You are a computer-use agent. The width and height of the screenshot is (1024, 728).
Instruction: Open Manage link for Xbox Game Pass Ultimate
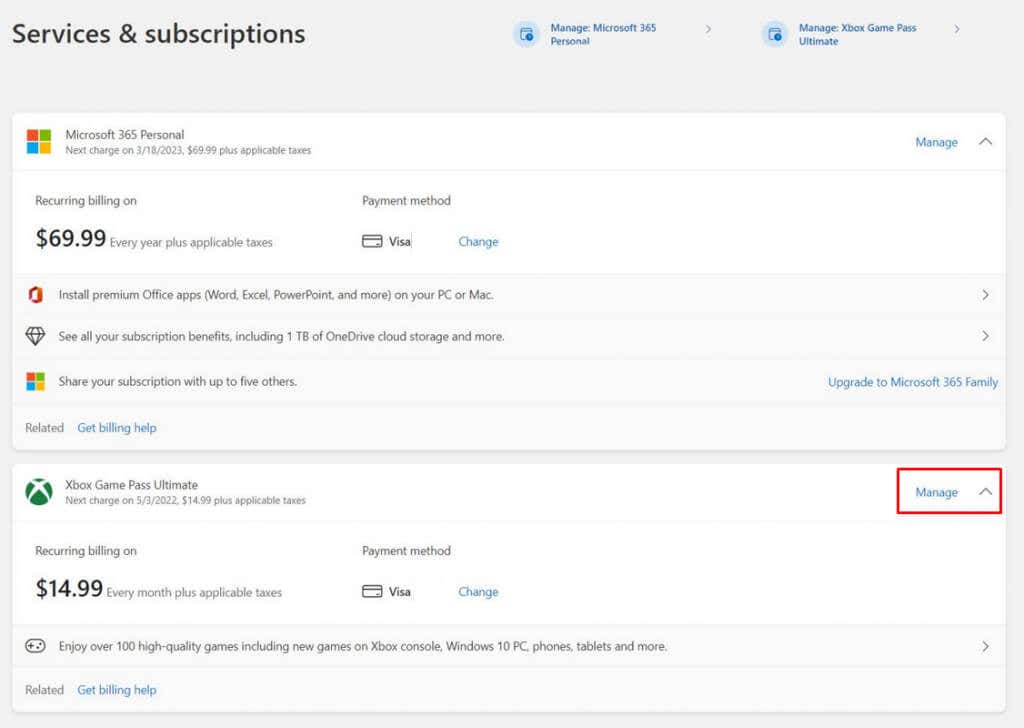(x=936, y=492)
